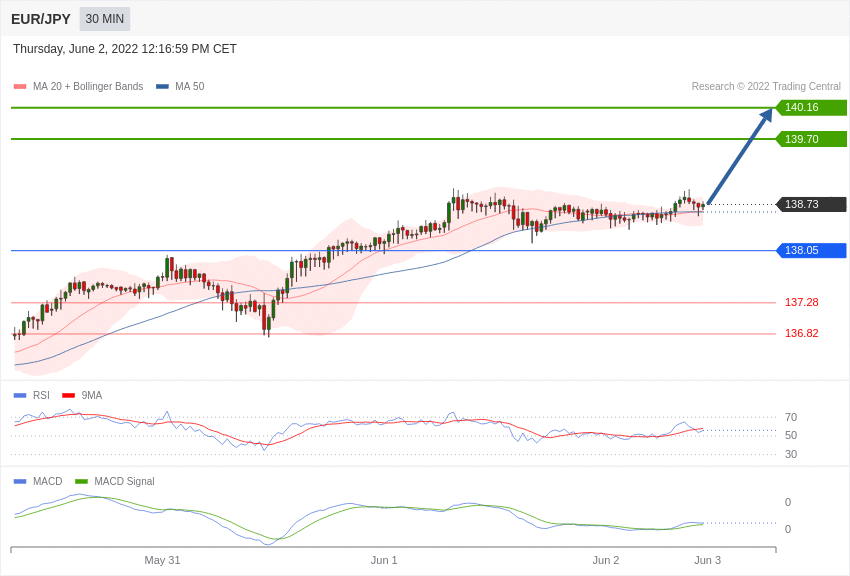
Task: Select the red 137.28 support level label
Action: [x=801, y=302]
